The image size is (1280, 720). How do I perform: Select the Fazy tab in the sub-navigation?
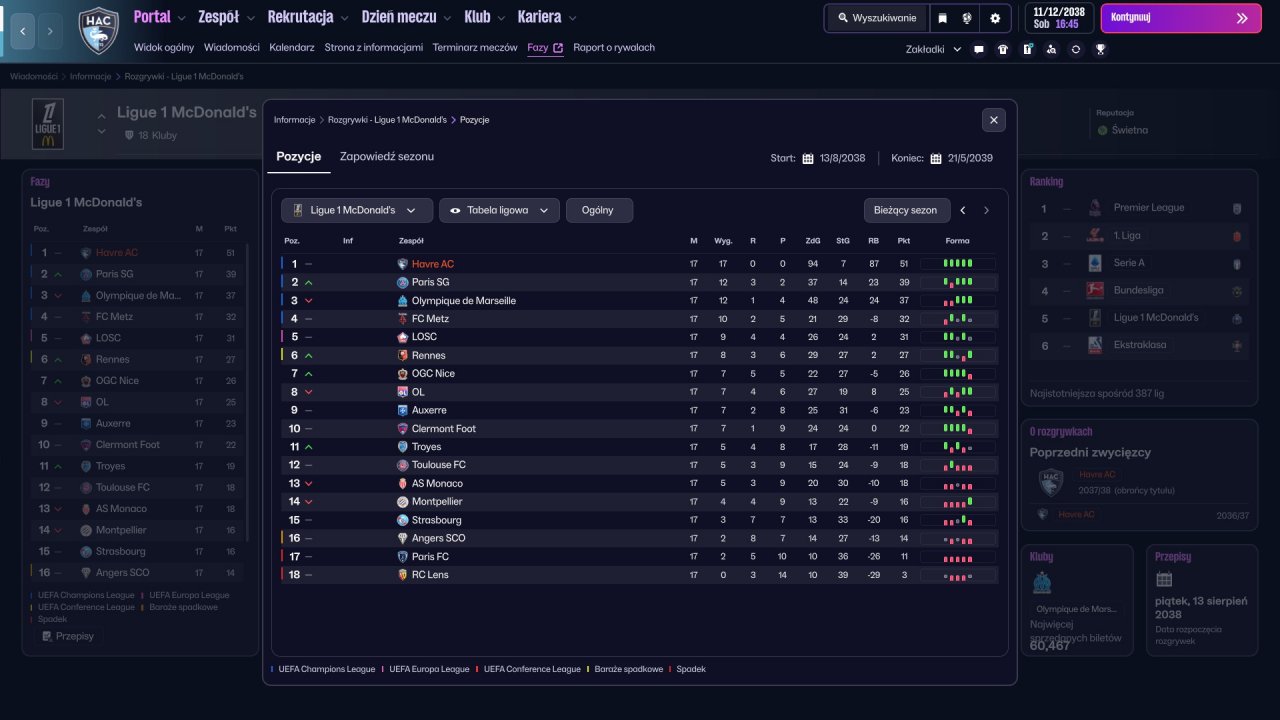(x=545, y=47)
